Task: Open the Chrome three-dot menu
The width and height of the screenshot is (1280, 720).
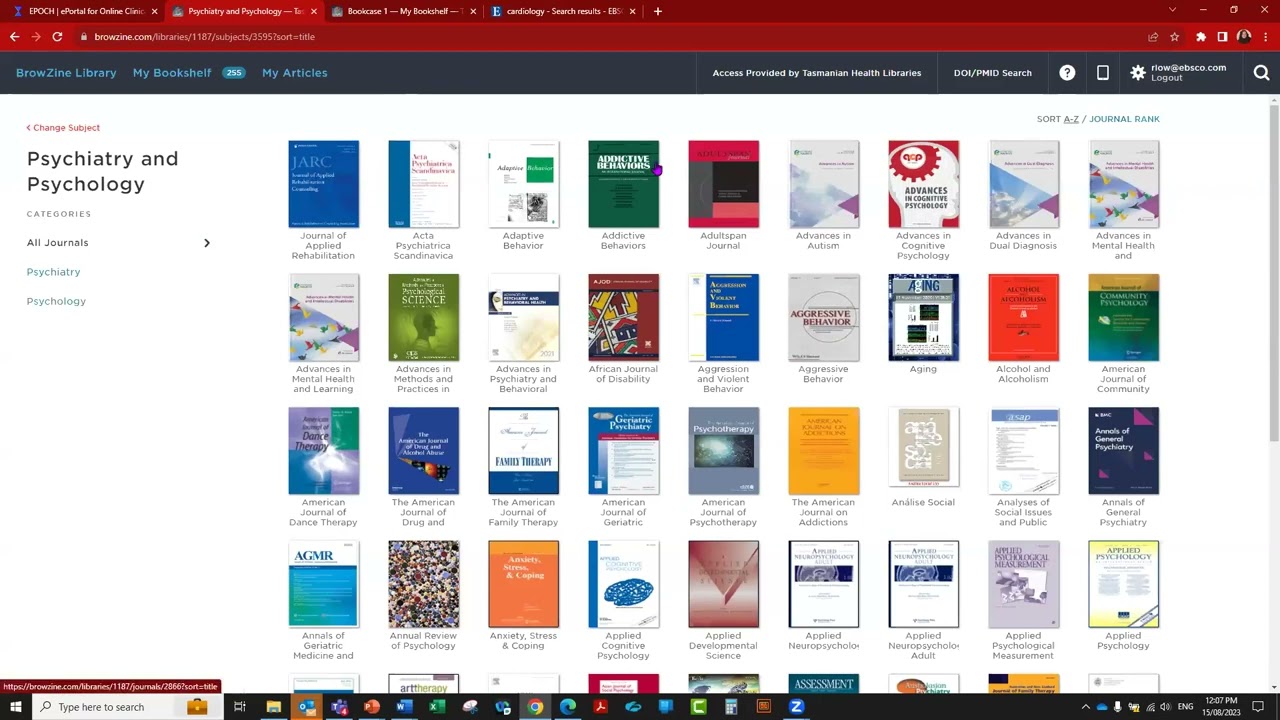Action: [1264, 37]
